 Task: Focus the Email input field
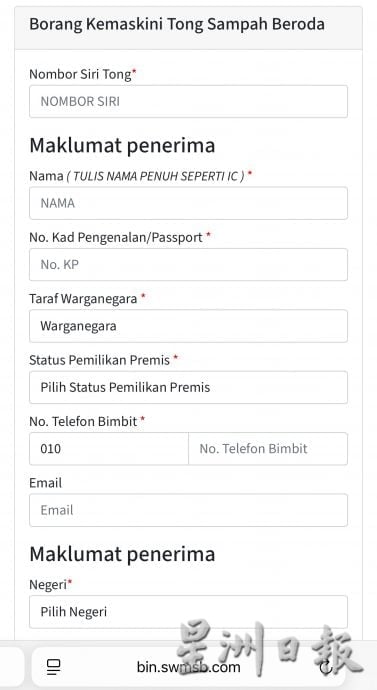(x=188, y=510)
